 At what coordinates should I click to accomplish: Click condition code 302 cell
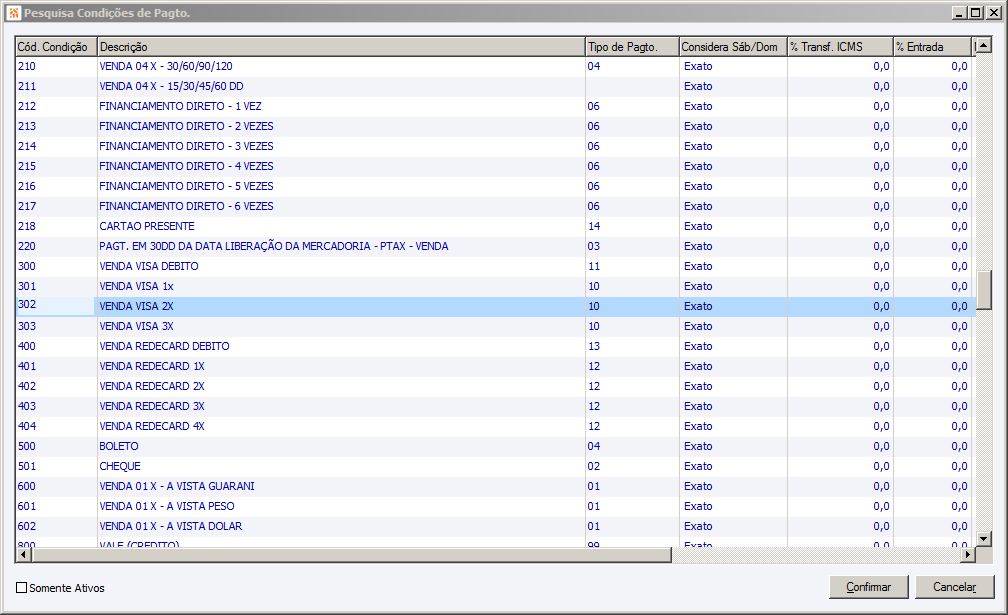(x=56, y=306)
